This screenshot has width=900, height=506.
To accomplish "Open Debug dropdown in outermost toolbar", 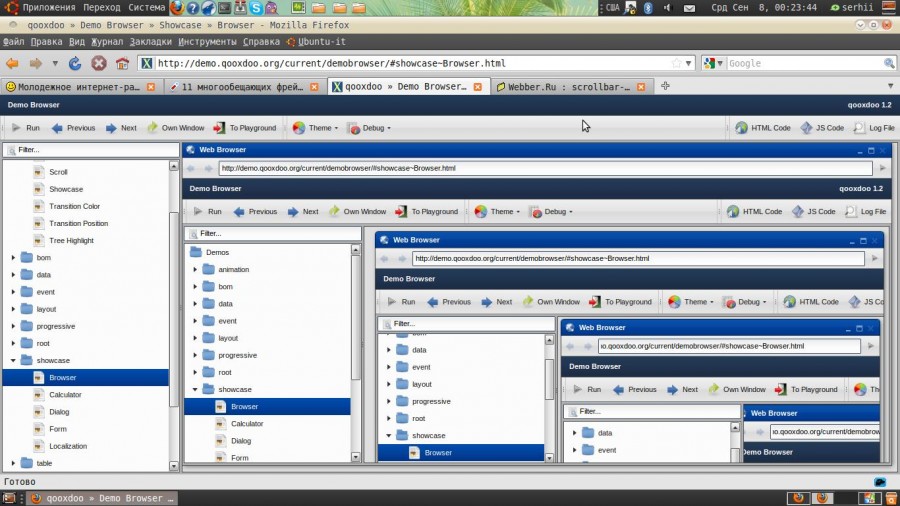I will [370, 128].
